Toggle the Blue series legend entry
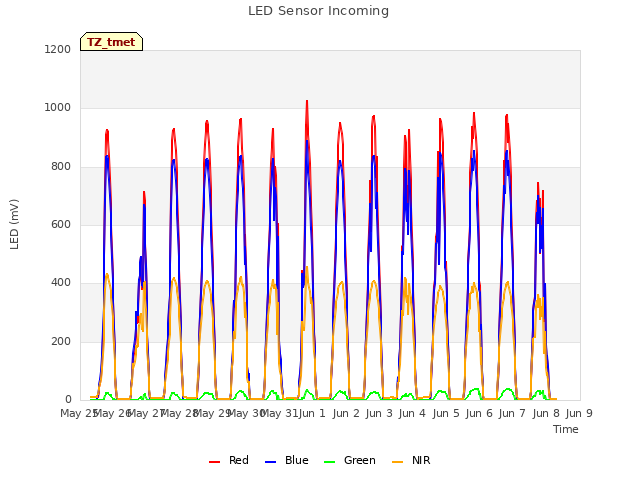This screenshot has width=640, height=480. pyautogui.click(x=287, y=460)
